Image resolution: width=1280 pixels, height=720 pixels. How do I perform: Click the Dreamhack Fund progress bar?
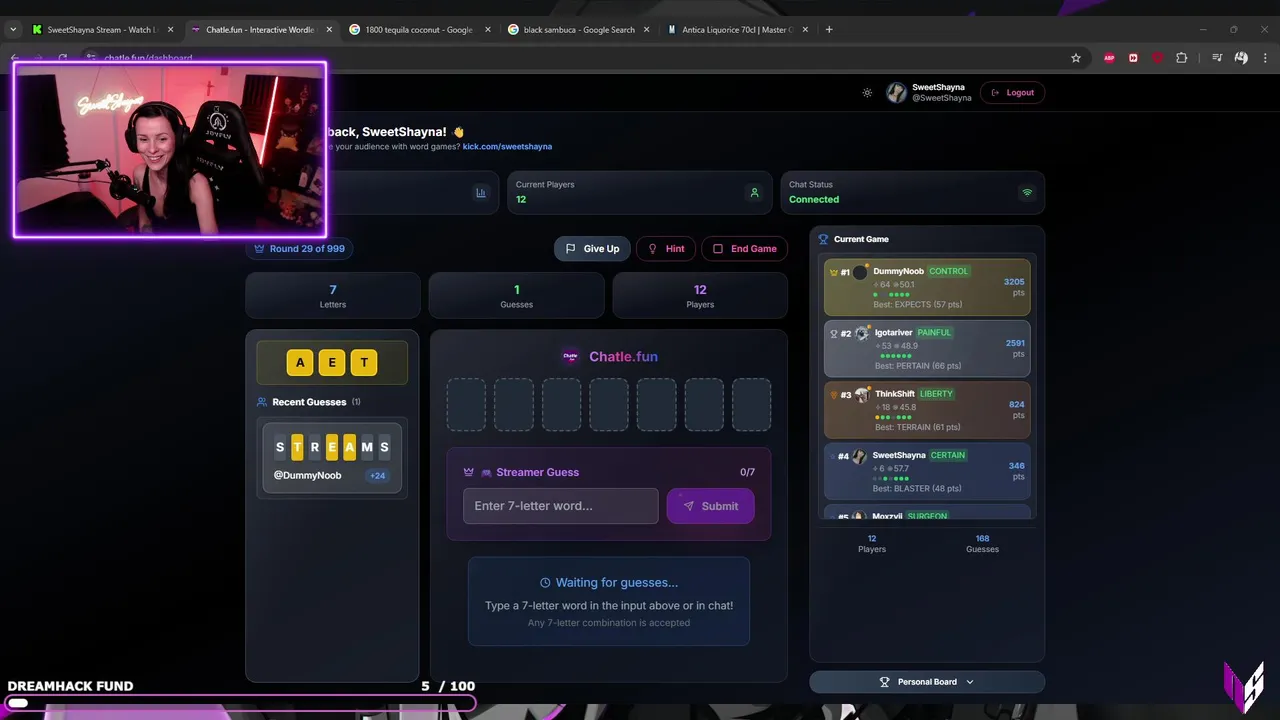238,703
